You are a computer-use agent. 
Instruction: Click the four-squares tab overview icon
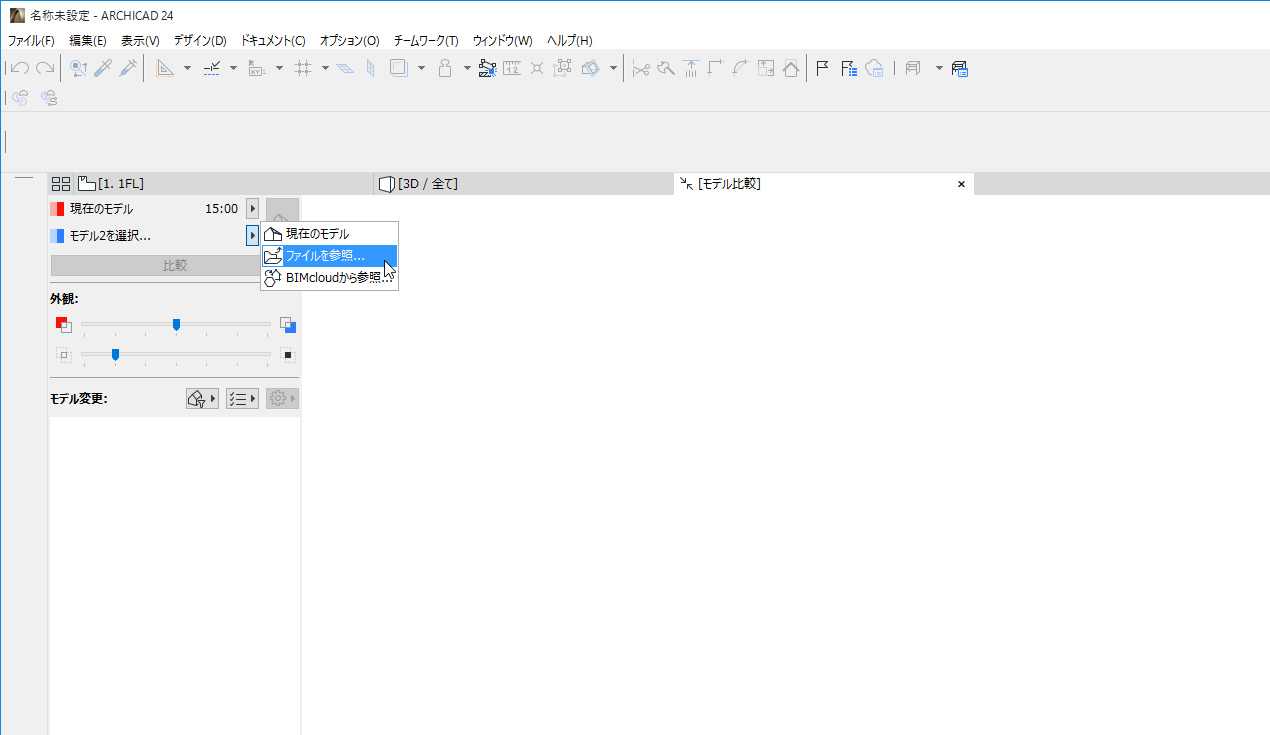pyautogui.click(x=61, y=184)
